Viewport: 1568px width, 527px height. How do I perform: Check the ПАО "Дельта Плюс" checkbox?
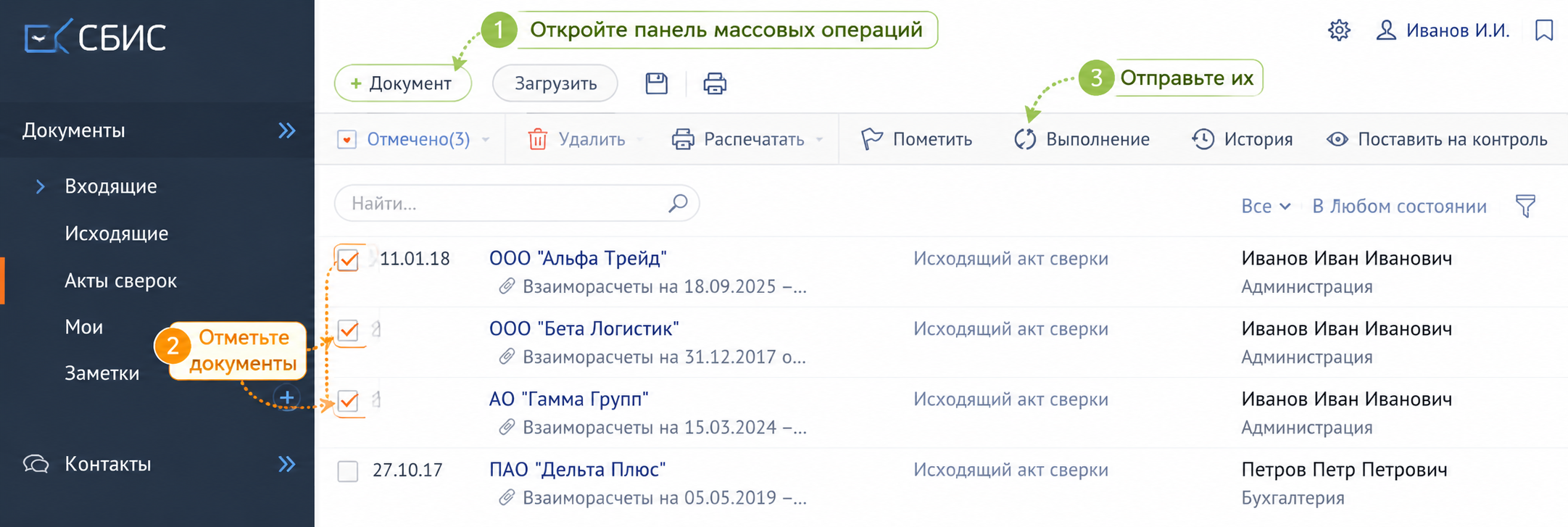coord(348,471)
